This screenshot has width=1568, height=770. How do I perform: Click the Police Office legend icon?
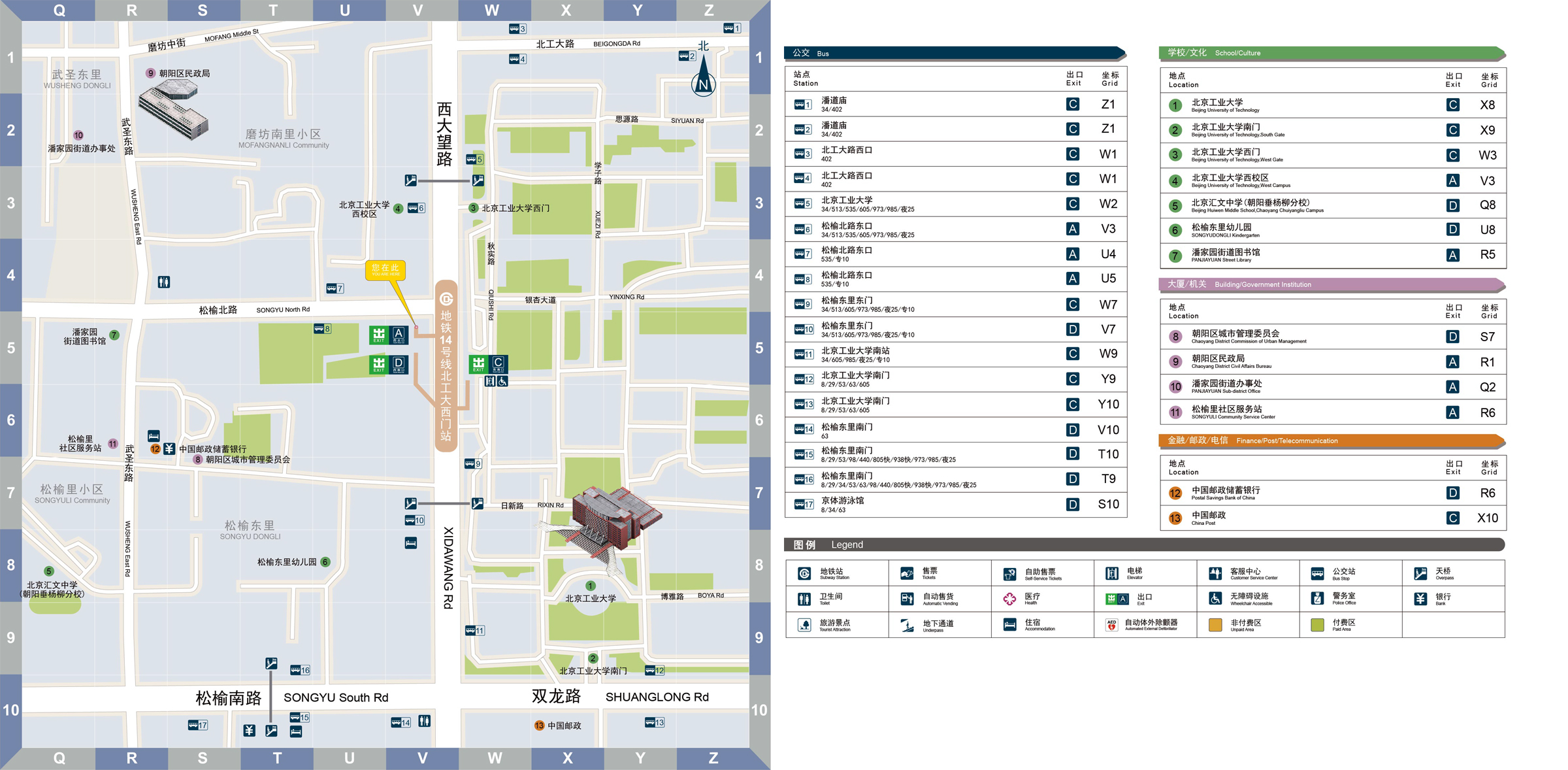pos(1318,598)
